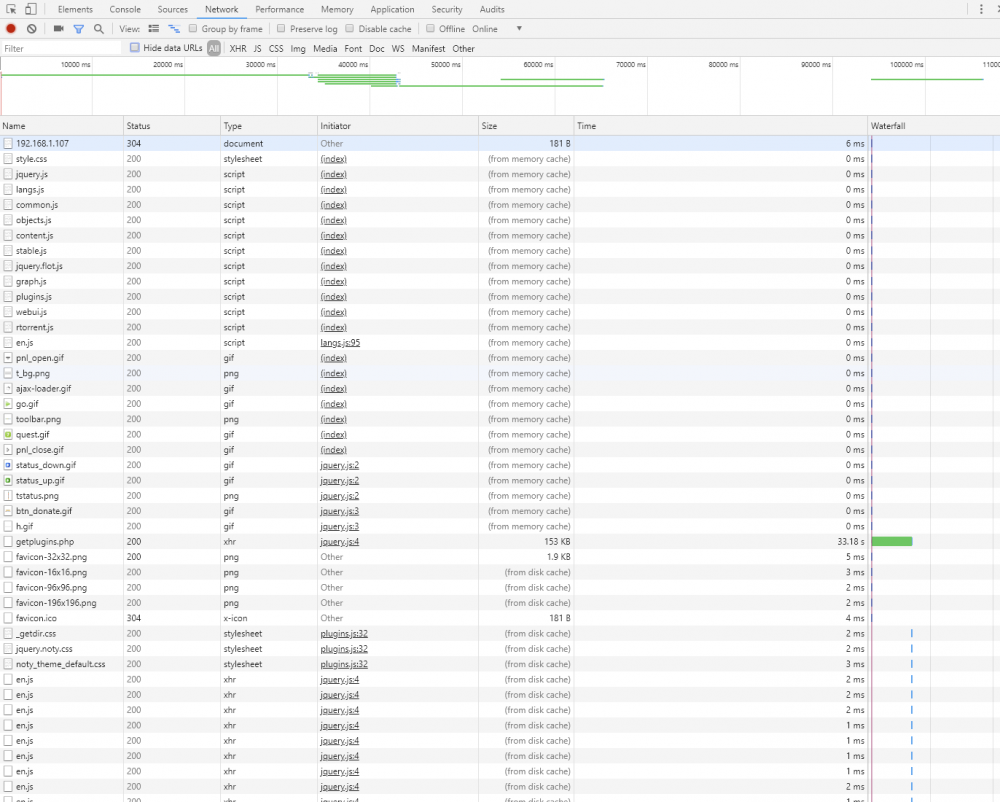The height and width of the screenshot is (802, 1000).
Task: Filter requests by CSS
Action: click(276, 48)
